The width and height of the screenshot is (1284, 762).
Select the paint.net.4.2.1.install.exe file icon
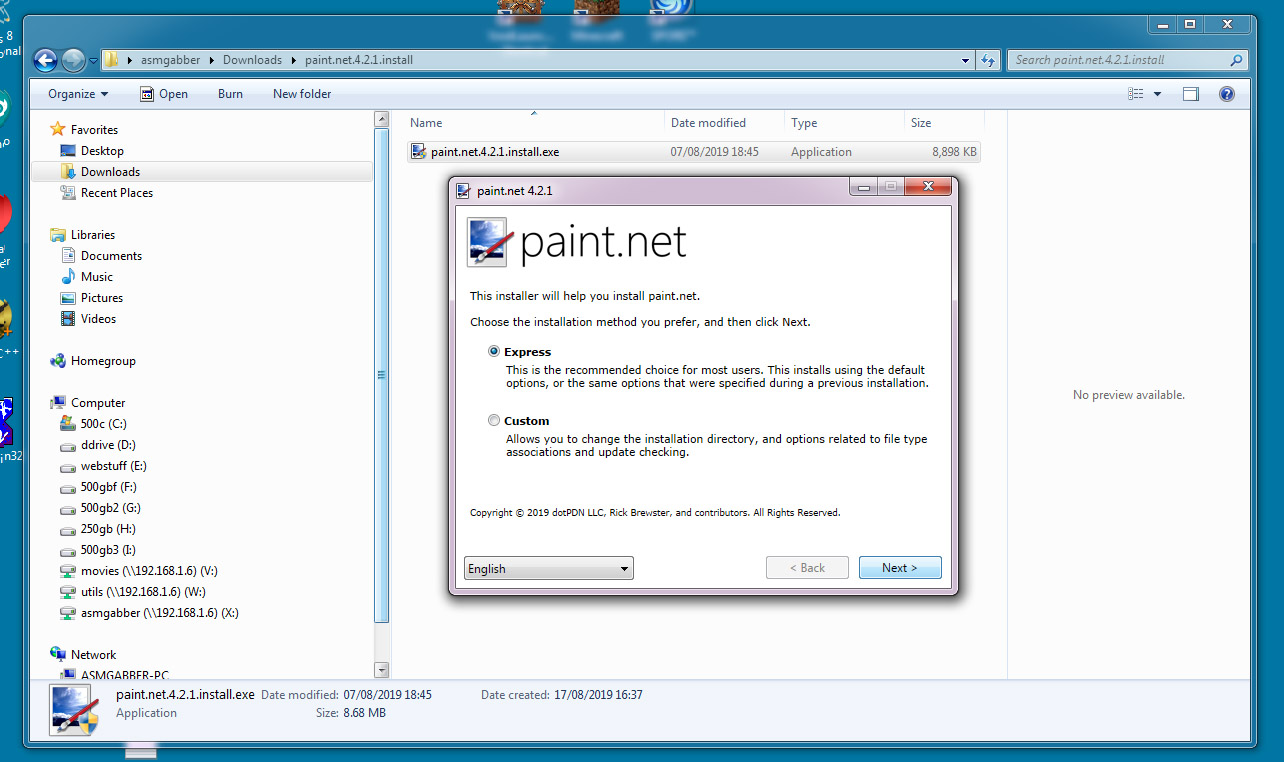[x=418, y=151]
